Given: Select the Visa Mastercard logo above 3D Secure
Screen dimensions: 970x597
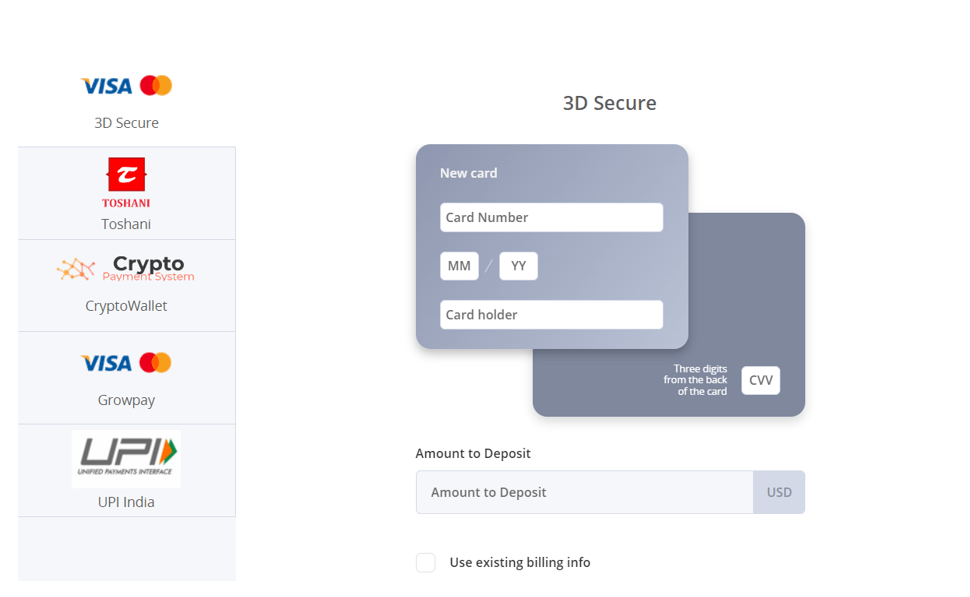Looking at the screenshot, I should [x=126, y=85].
